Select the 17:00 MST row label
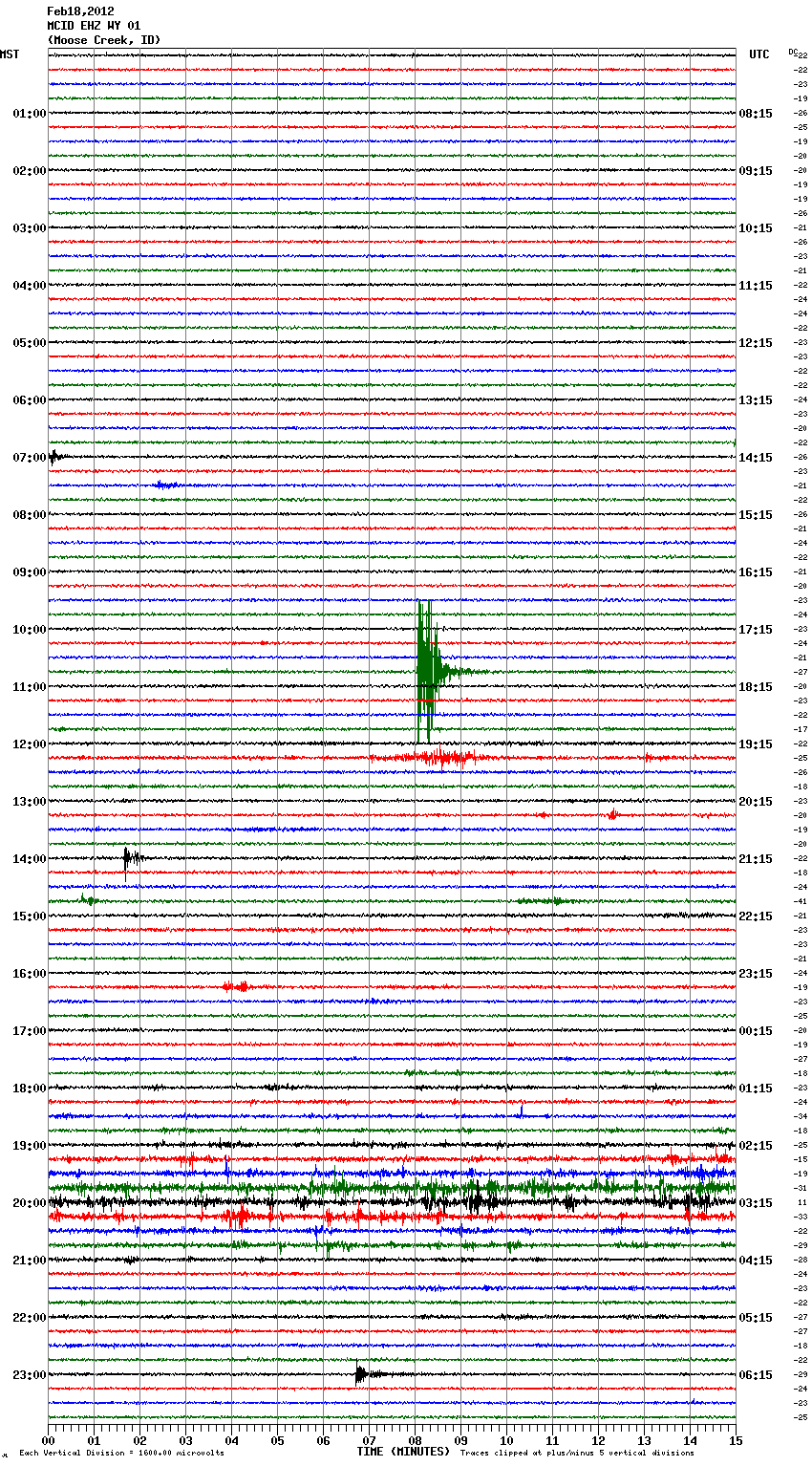The width and height of the screenshot is (812, 1466). [29, 1031]
